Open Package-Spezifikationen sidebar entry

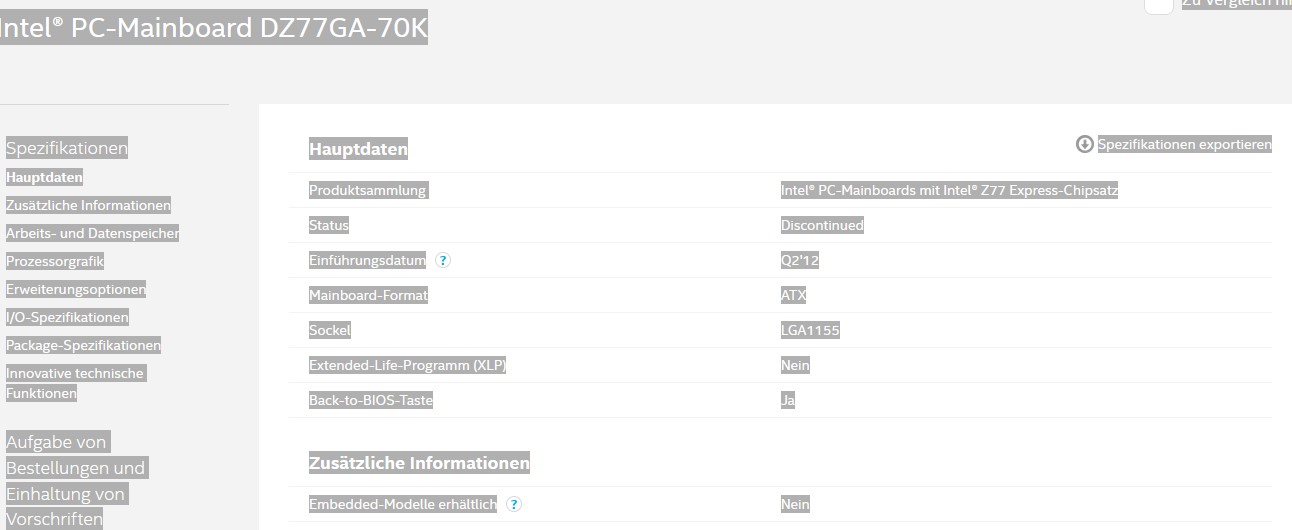tap(83, 345)
